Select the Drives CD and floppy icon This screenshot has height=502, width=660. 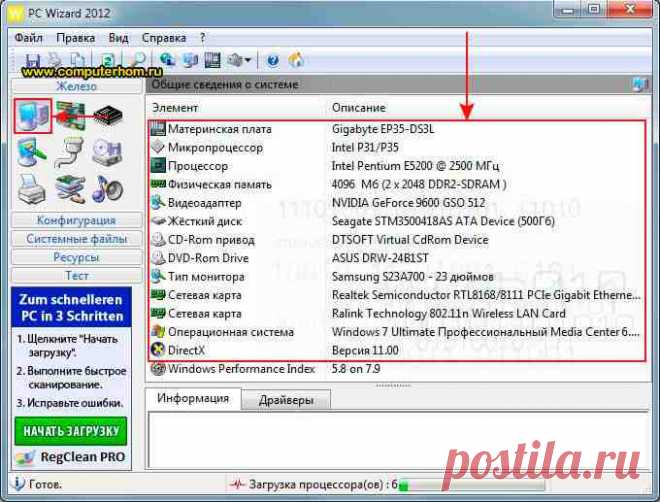107,152
